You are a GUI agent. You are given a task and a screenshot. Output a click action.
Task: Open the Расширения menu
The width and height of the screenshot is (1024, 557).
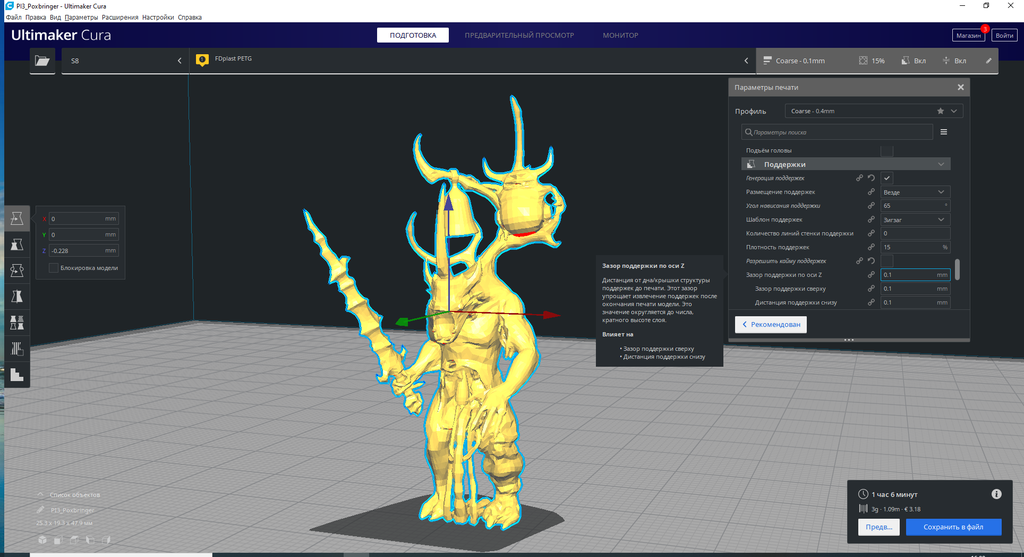click(x=119, y=18)
